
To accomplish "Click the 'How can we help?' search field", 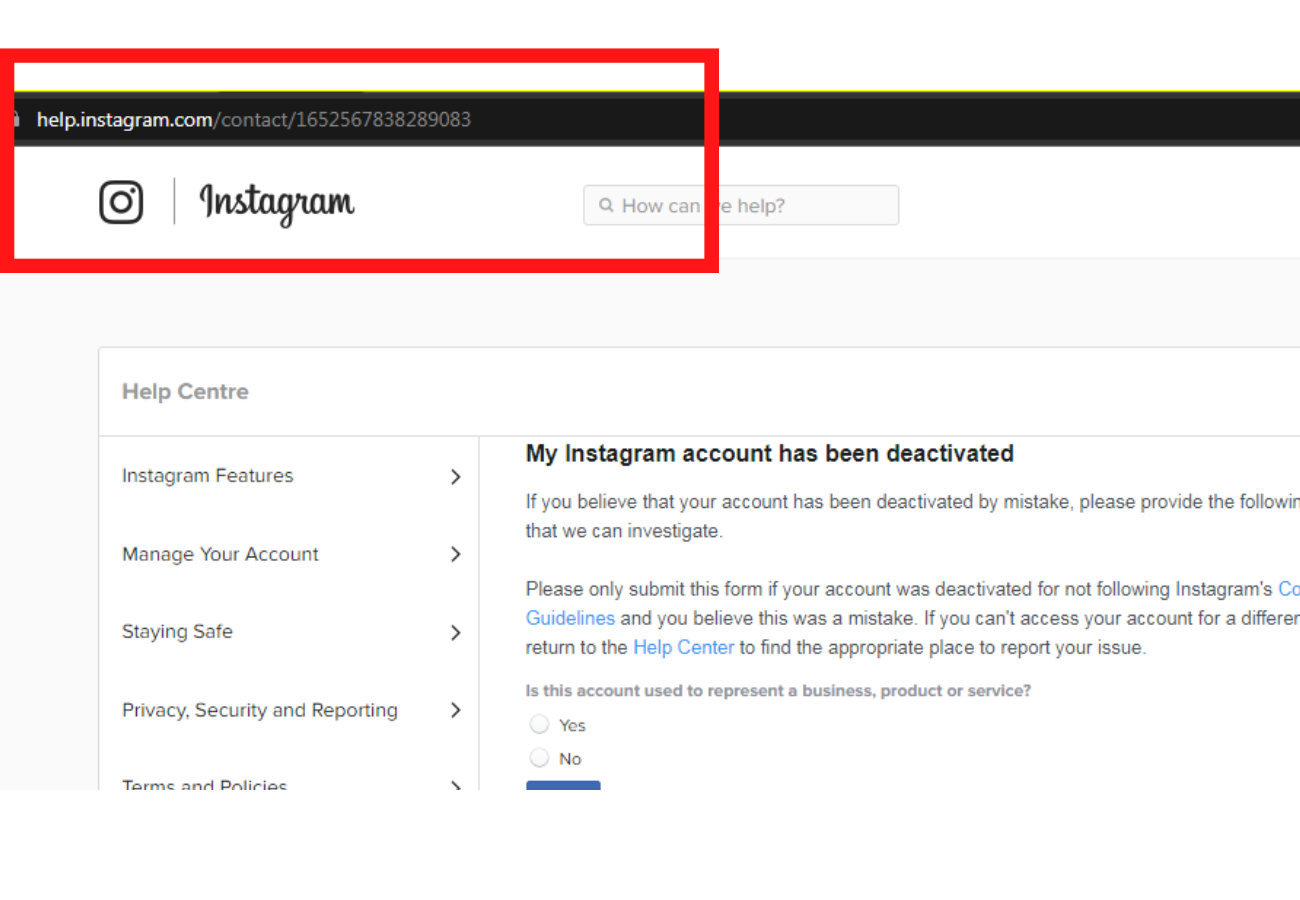I will coord(741,205).
